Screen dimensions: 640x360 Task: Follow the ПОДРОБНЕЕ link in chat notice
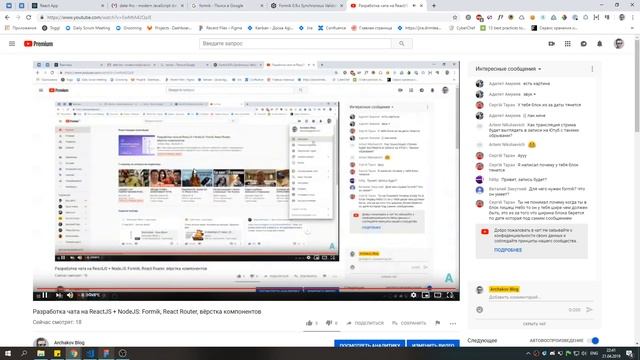click(x=508, y=250)
